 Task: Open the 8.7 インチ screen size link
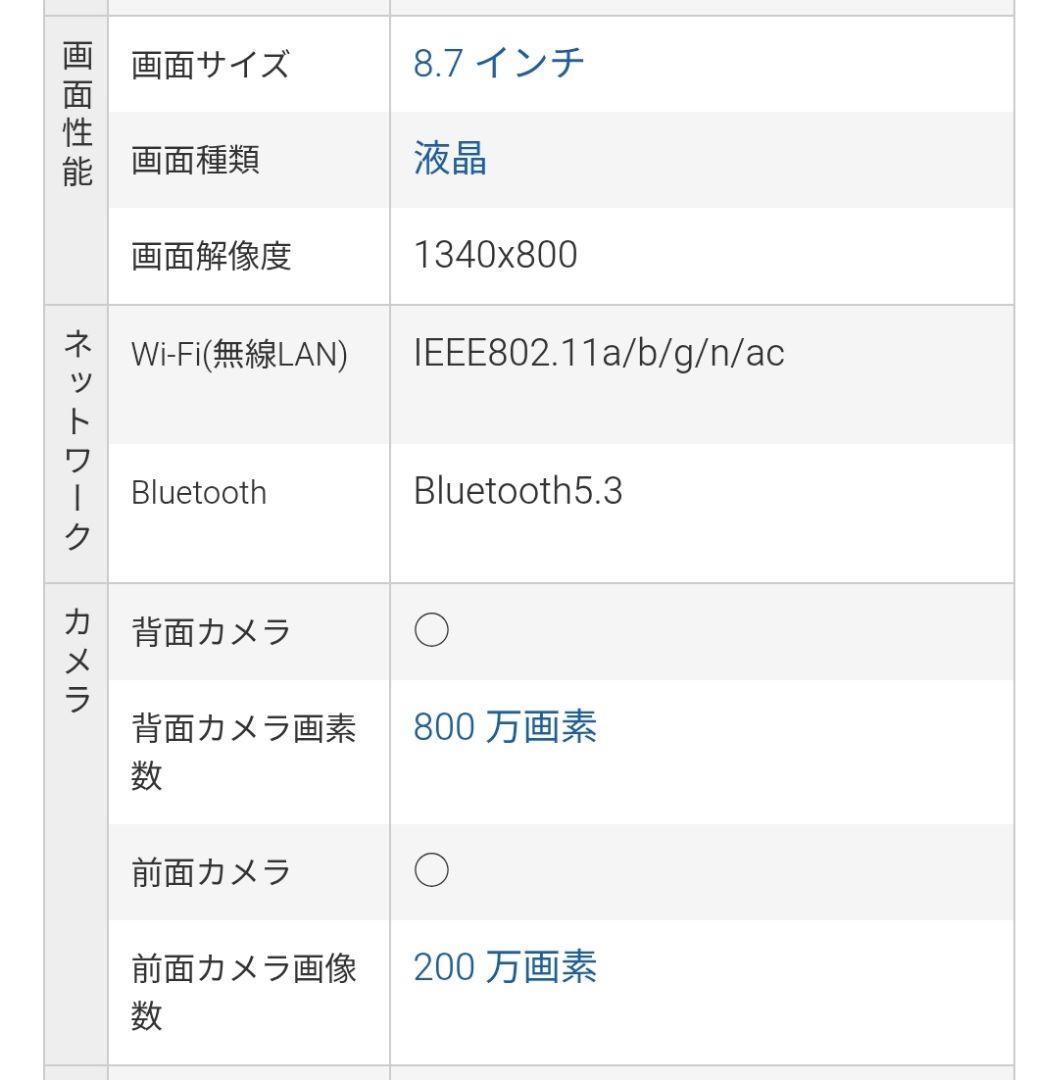click(498, 64)
